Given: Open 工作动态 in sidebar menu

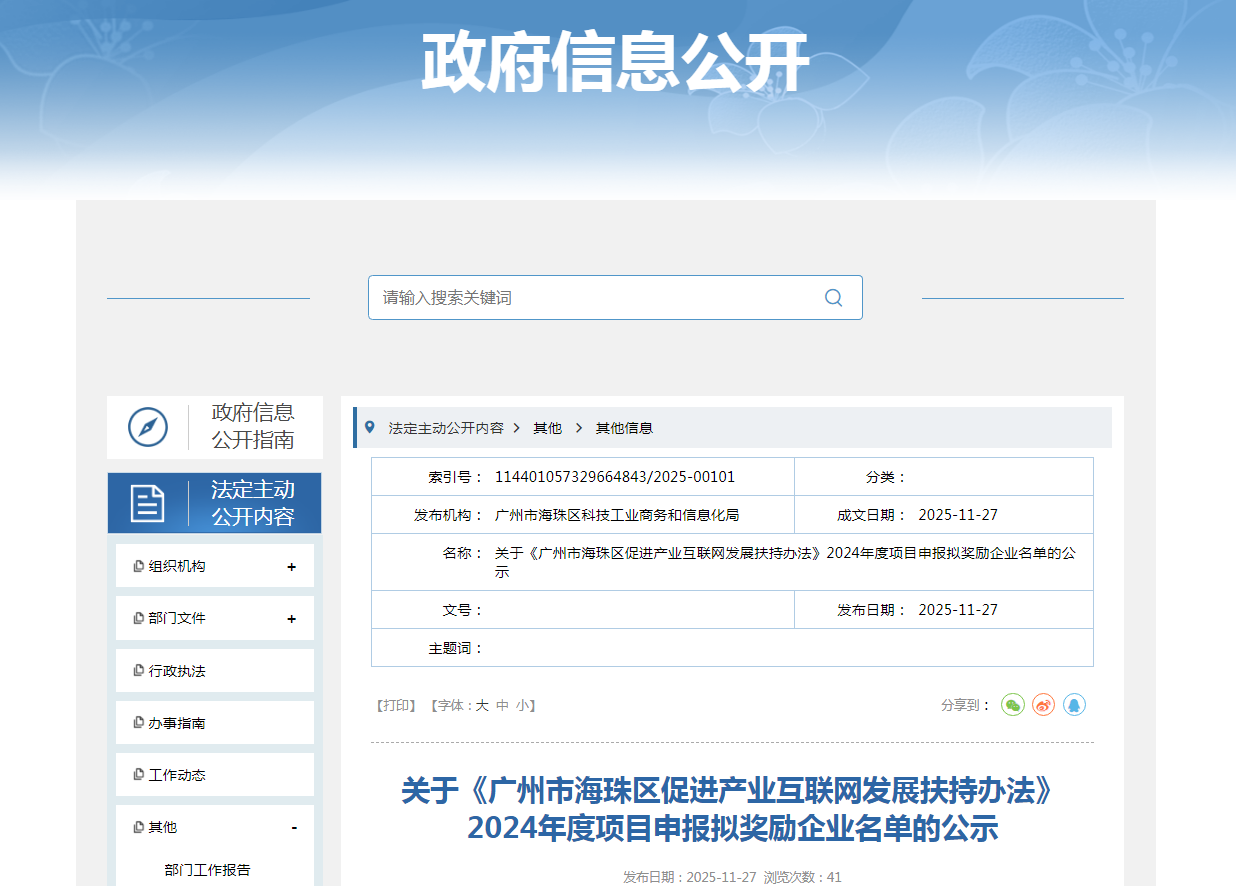Looking at the screenshot, I should [x=177, y=775].
